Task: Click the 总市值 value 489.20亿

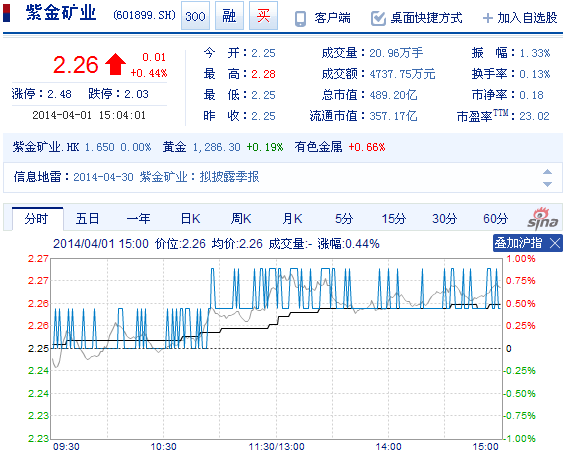Action: click(x=393, y=95)
